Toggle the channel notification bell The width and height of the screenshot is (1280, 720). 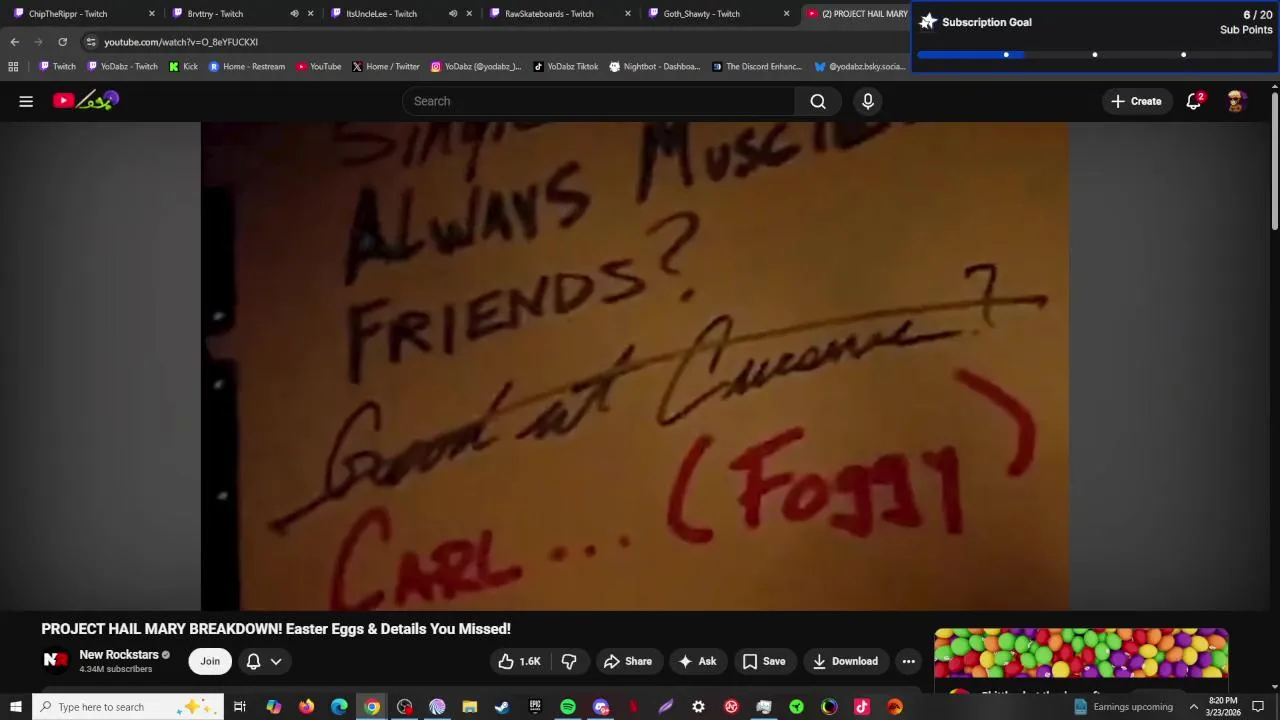click(253, 661)
